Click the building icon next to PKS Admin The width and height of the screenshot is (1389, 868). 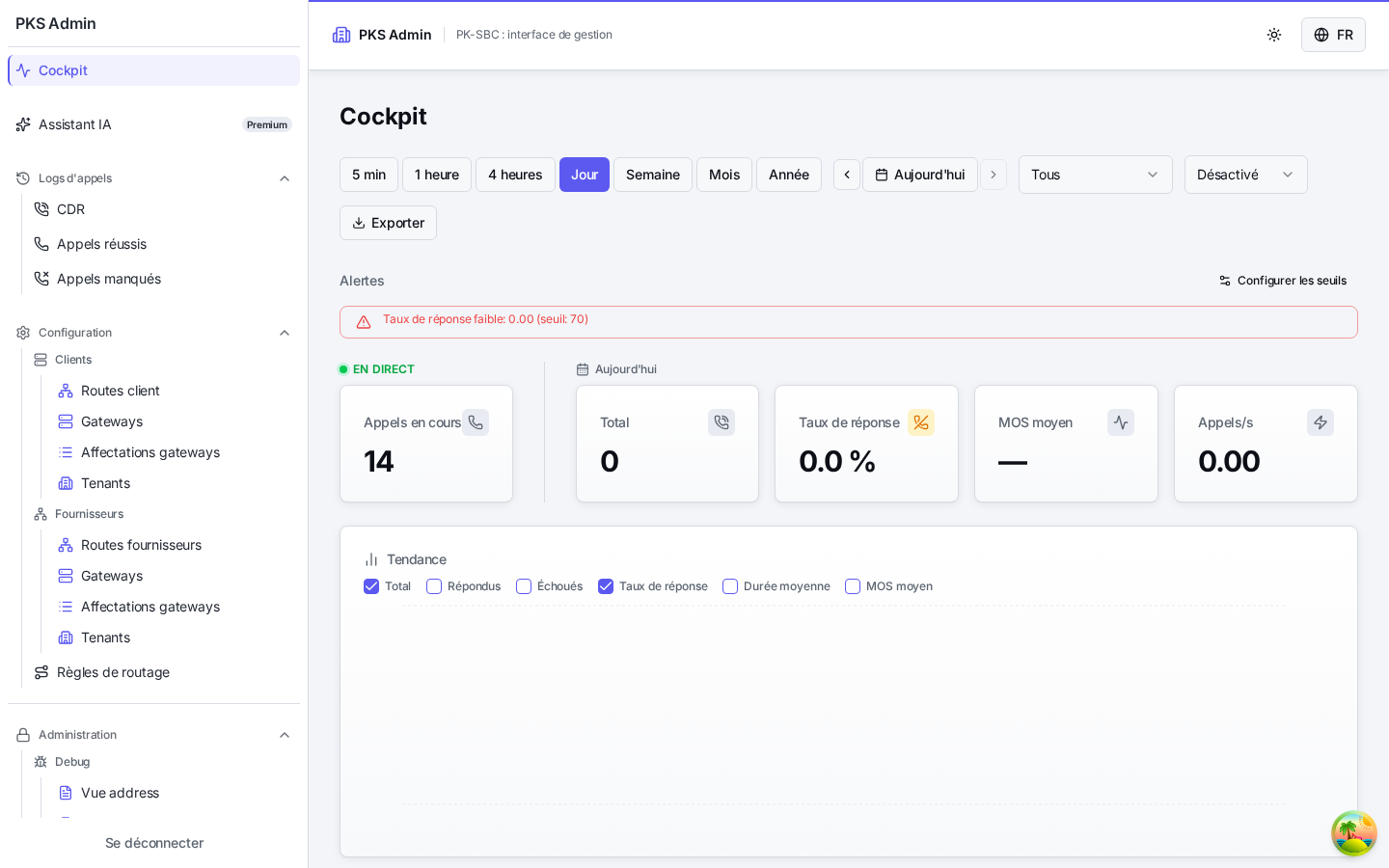(x=341, y=35)
